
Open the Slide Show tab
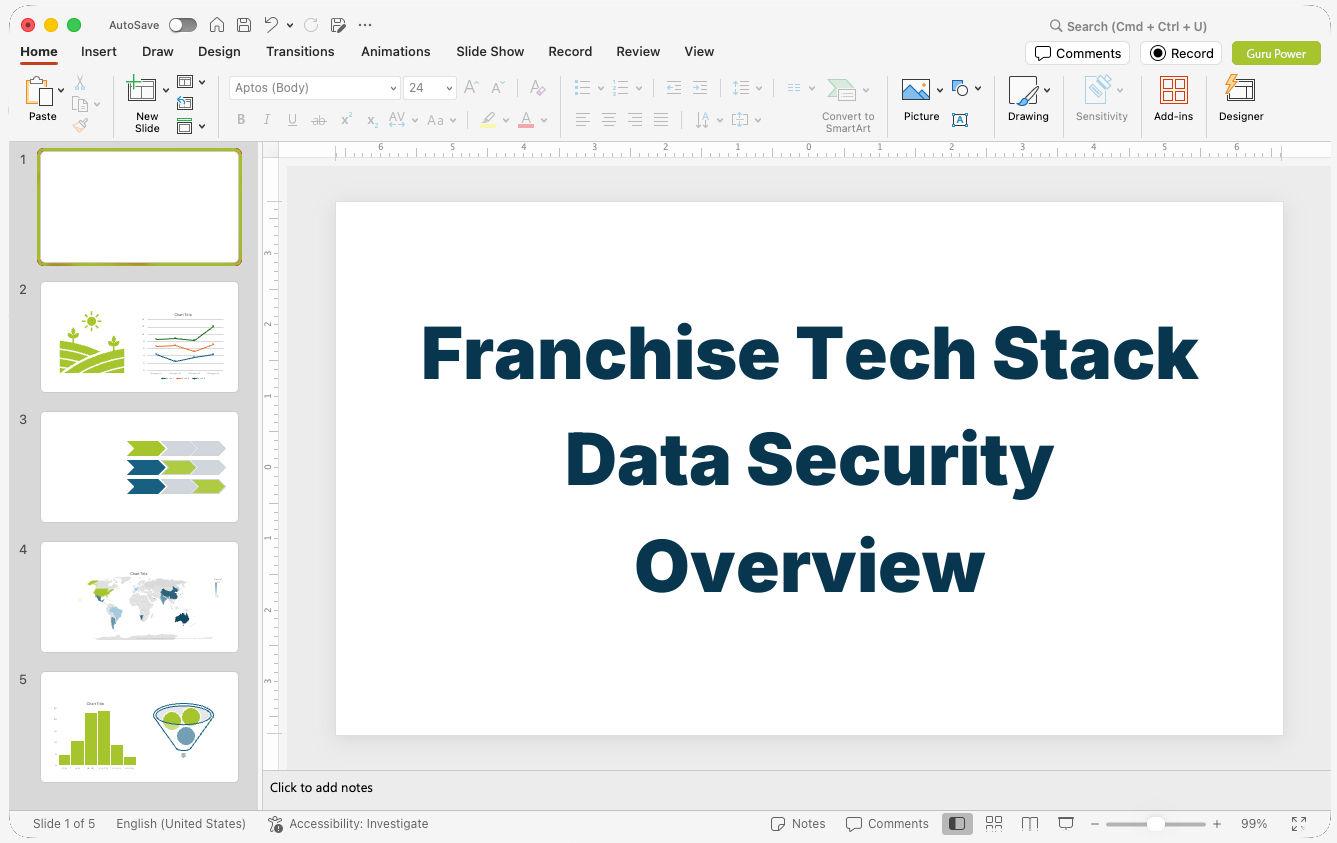(490, 52)
